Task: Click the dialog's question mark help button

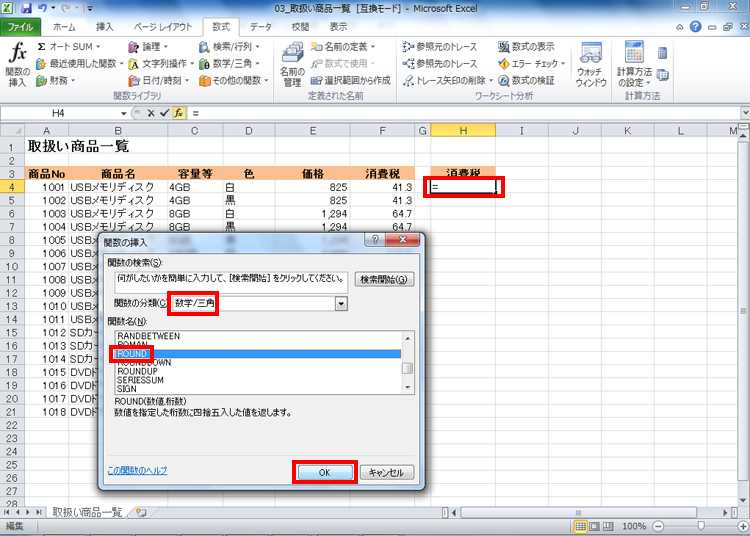Action: pos(375,240)
